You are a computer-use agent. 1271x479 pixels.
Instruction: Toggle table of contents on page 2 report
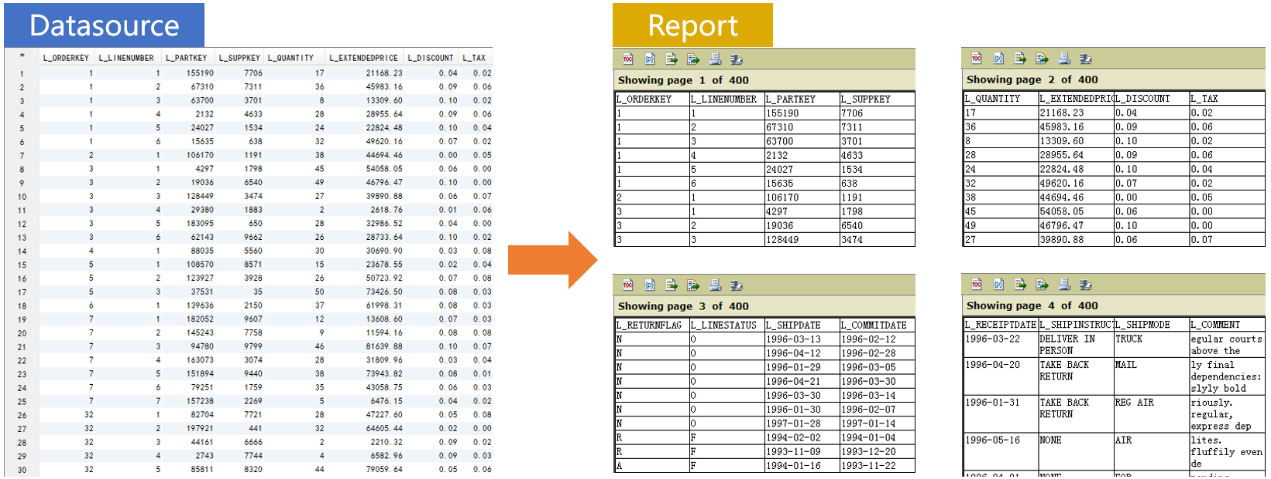coord(976,58)
